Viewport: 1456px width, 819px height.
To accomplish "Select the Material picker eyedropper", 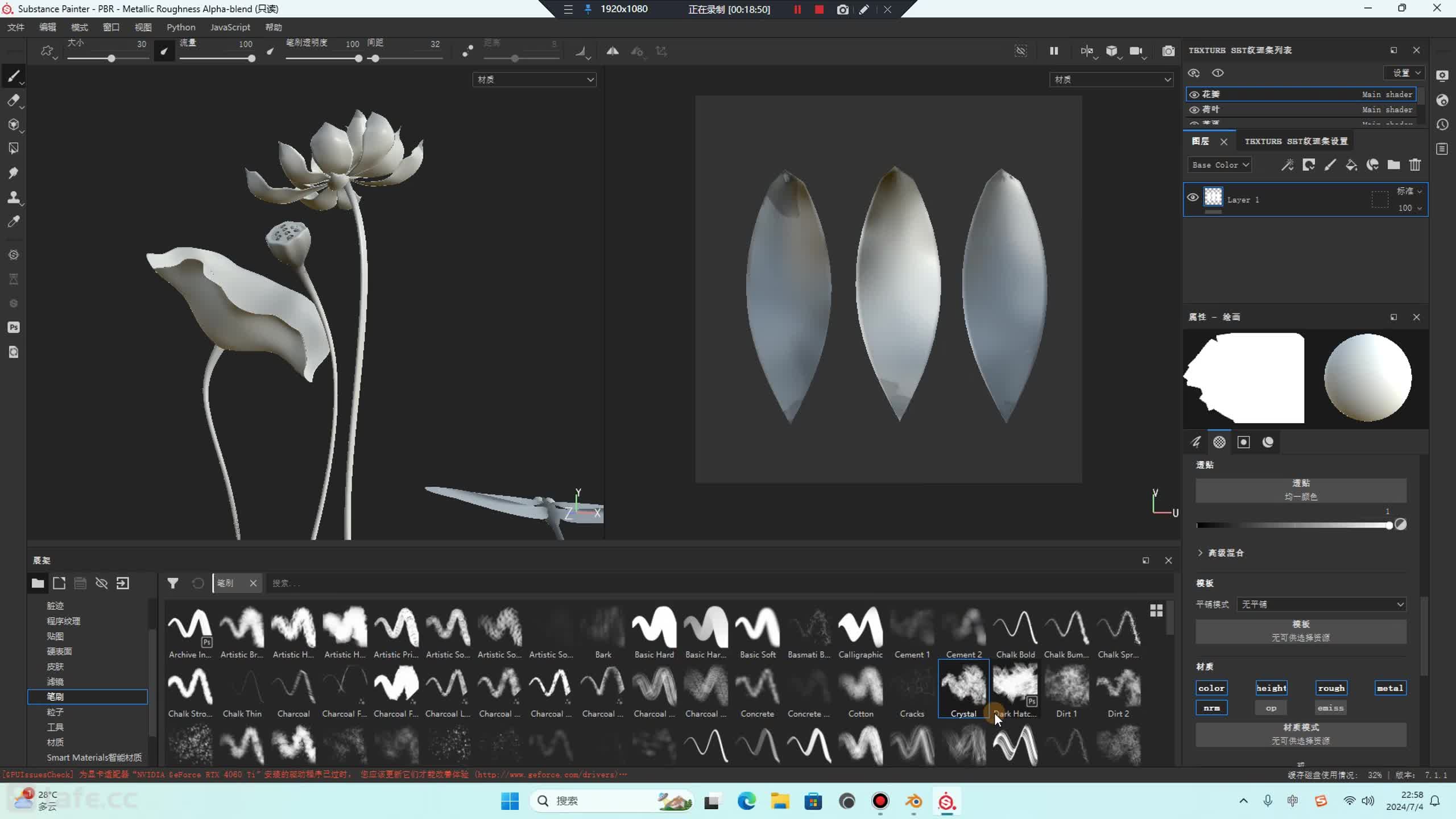I will click(x=14, y=222).
